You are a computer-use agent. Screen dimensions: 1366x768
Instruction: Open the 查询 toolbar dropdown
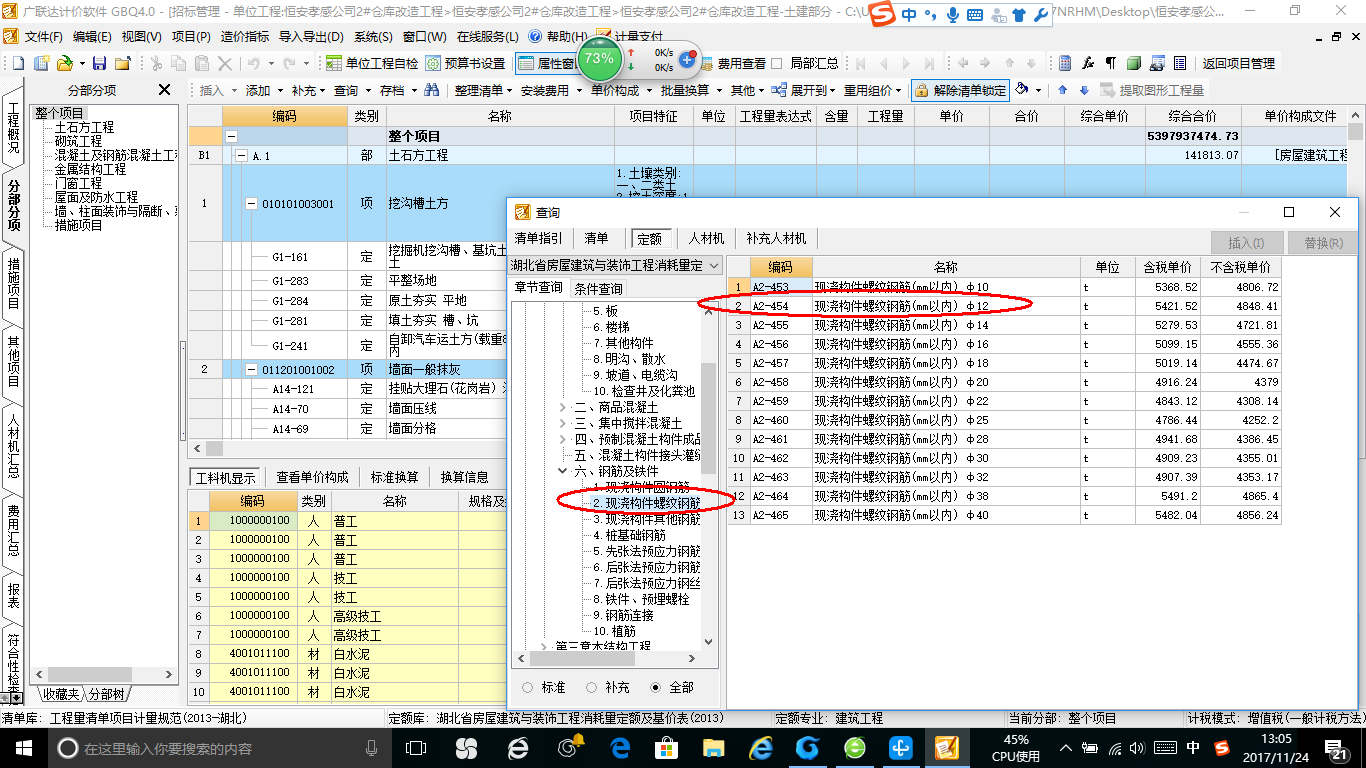pyautogui.click(x=350, y=90)
